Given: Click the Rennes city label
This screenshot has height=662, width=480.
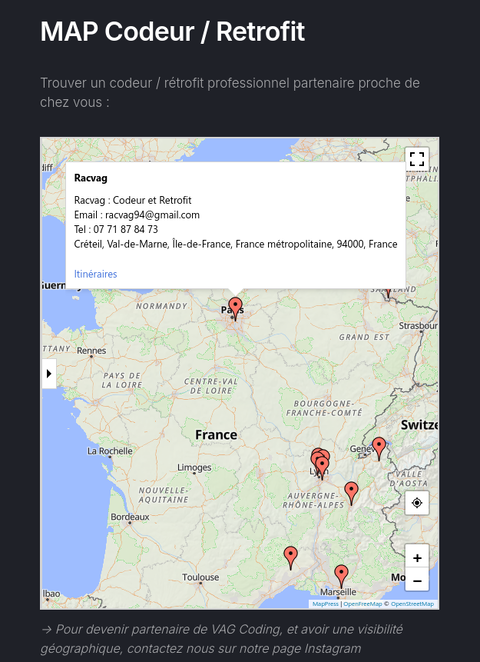Looking at the screenshot, I should tap(91, 351).
